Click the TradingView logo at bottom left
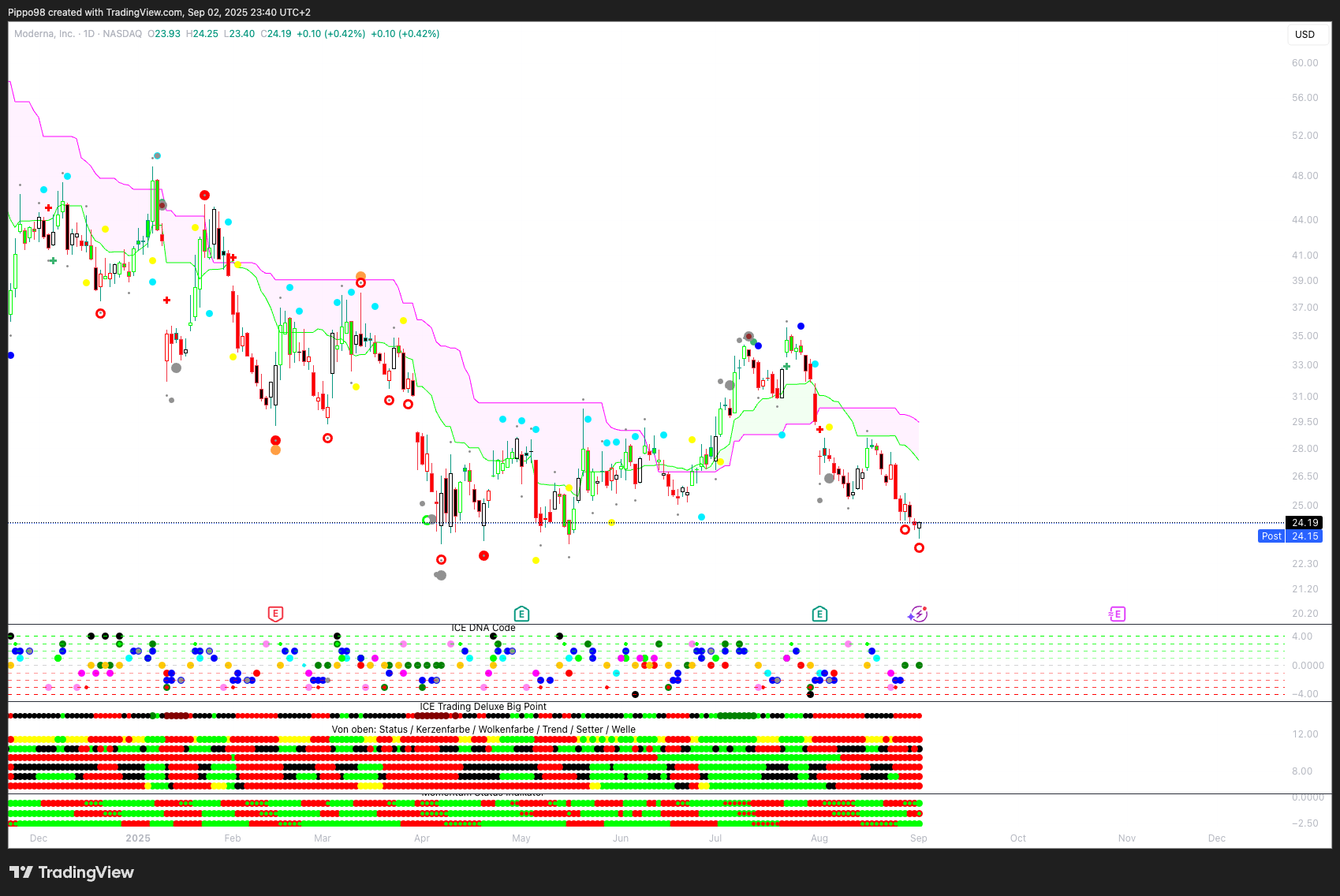Screen dimensions: 1340x896 [x=72, y=872]
